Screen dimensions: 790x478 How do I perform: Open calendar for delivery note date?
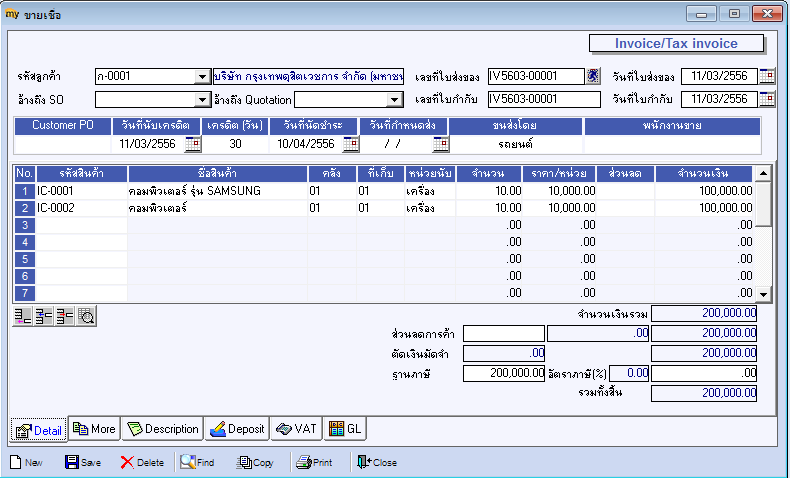(x=767, y=76)
